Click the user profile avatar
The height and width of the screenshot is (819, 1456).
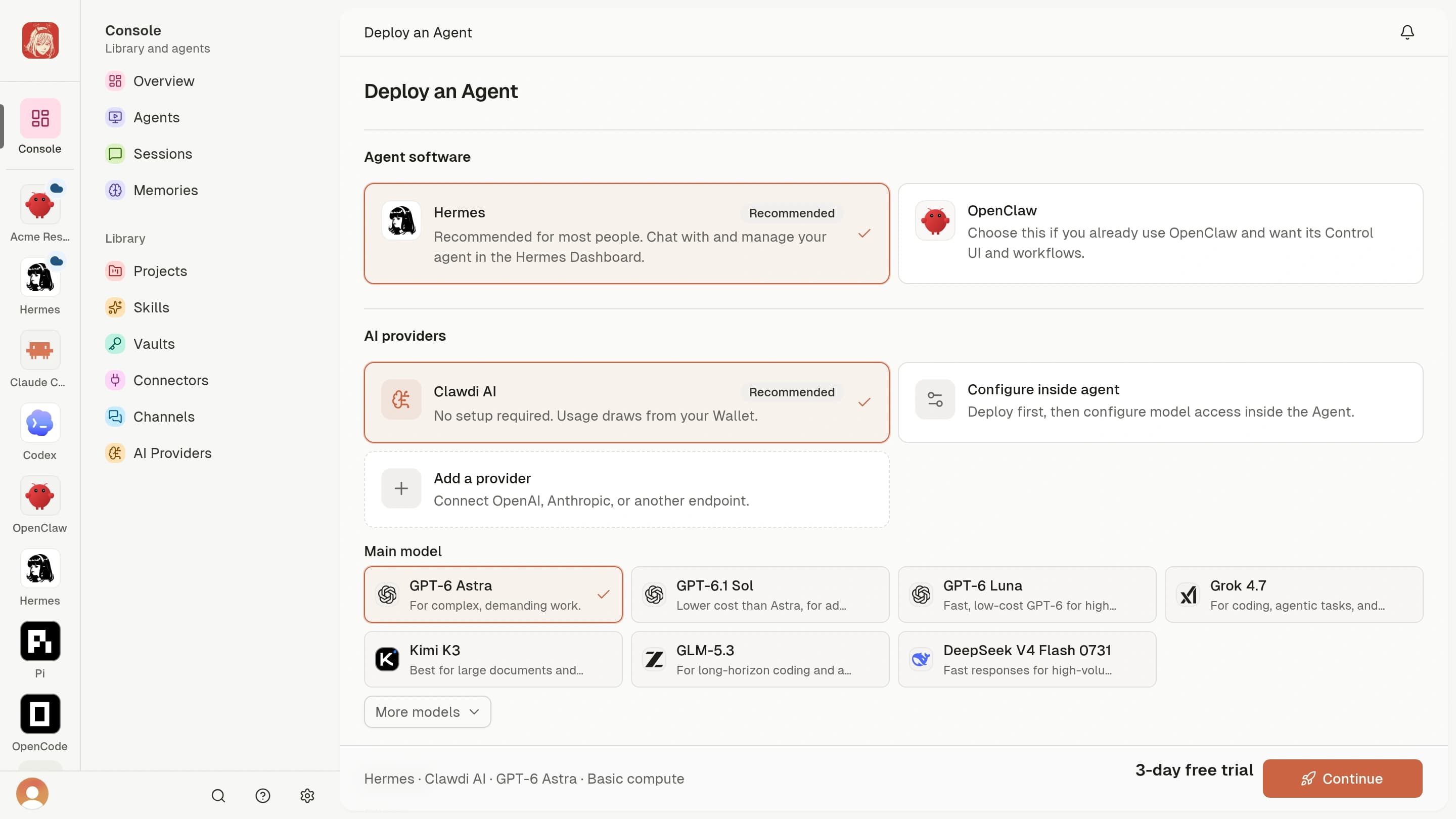pyautogui.click(x=32, y=794)
